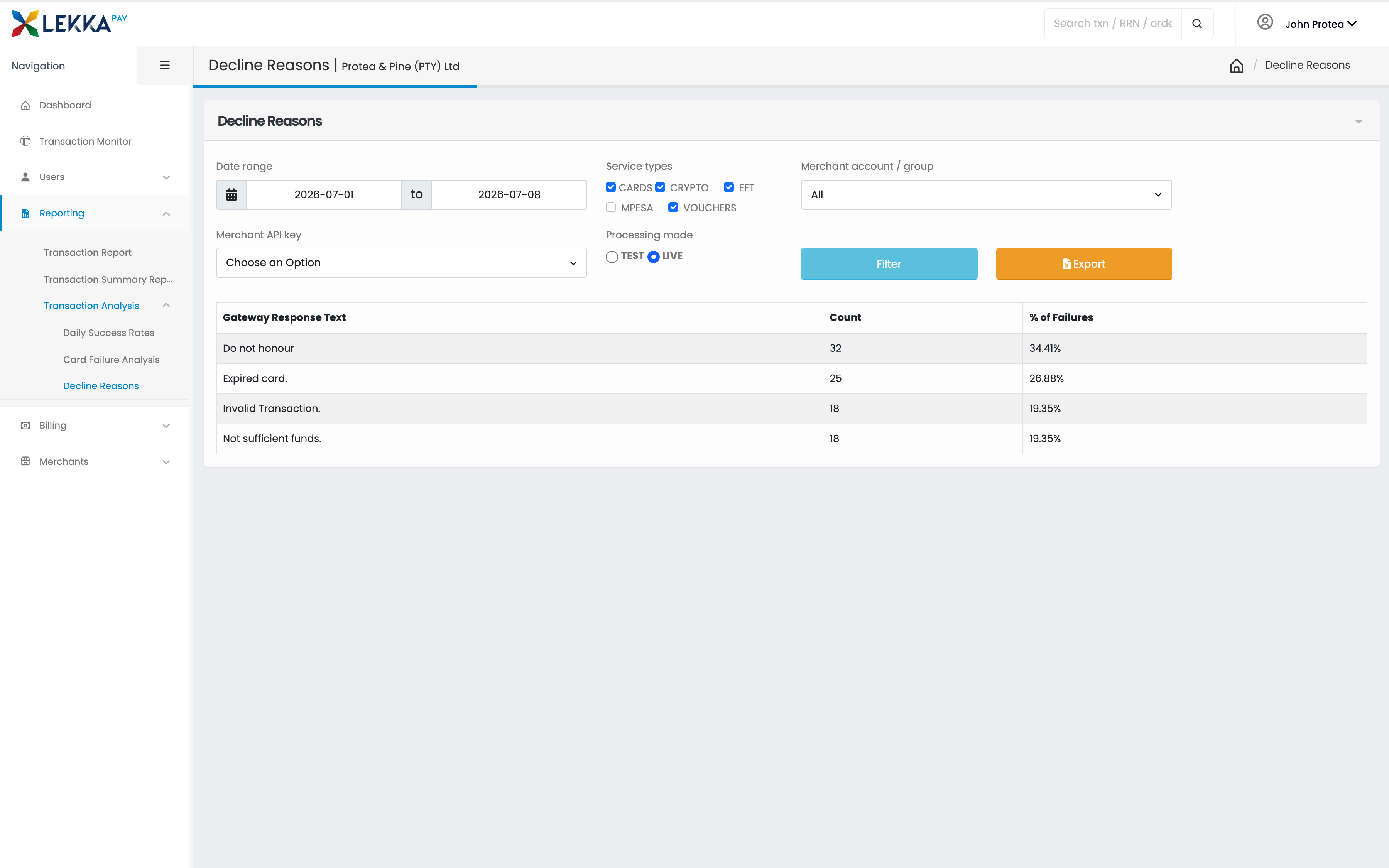Image resolution: width=1389 pixels, height=868 pixels.
Task: Toggle the hamburger navigation menu icon
Action: (165, 66)
